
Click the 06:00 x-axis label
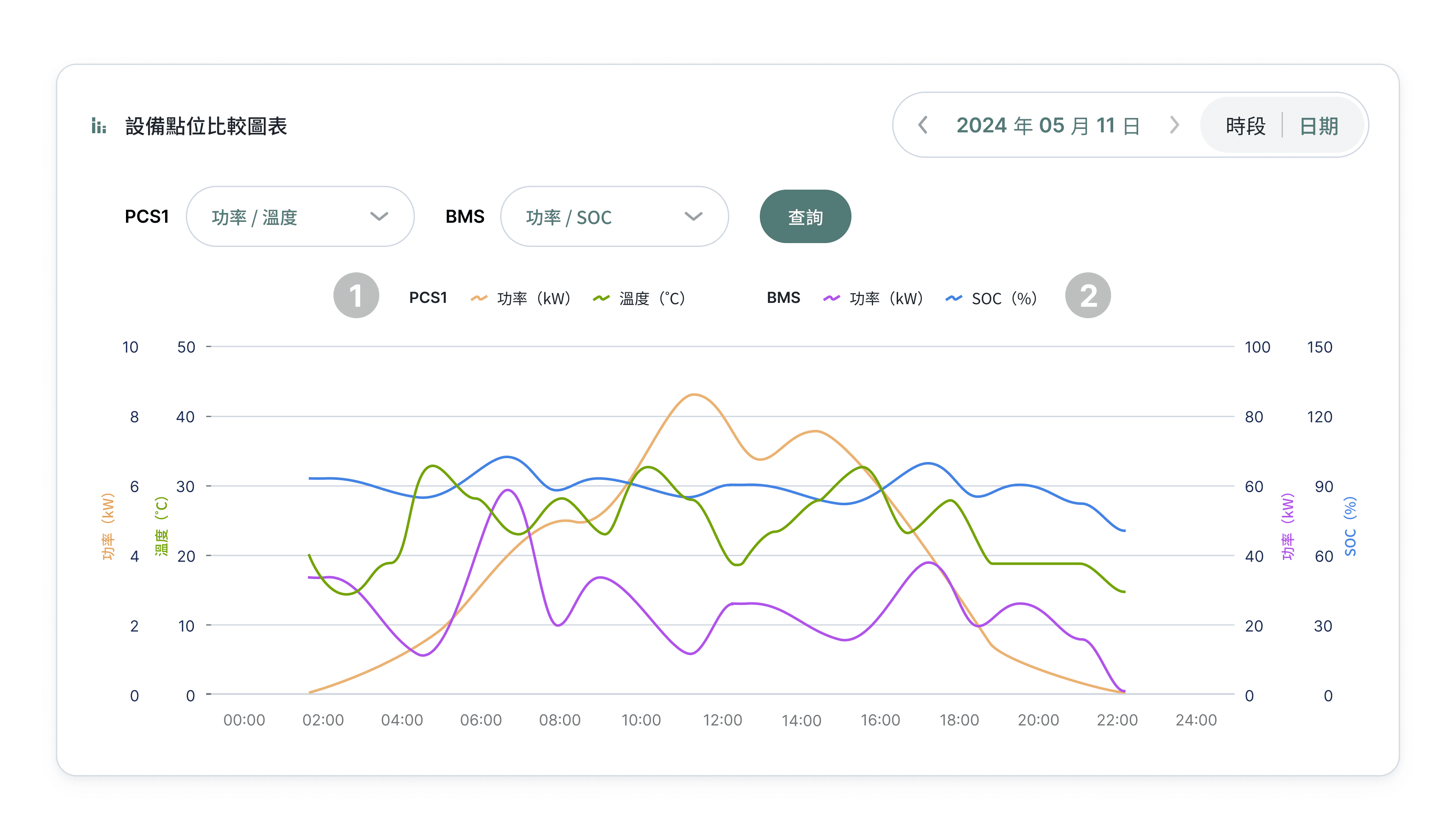[x=481, y=720]
